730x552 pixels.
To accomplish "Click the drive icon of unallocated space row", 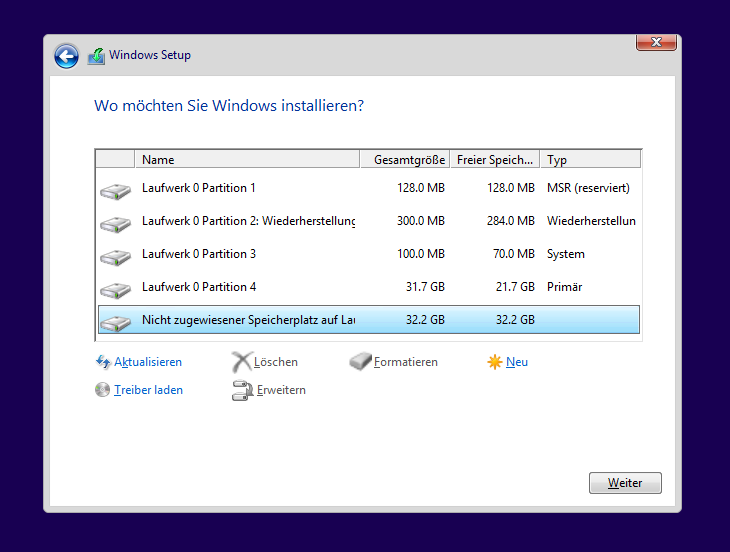I will pyautogui.click(x=115, y=323).
